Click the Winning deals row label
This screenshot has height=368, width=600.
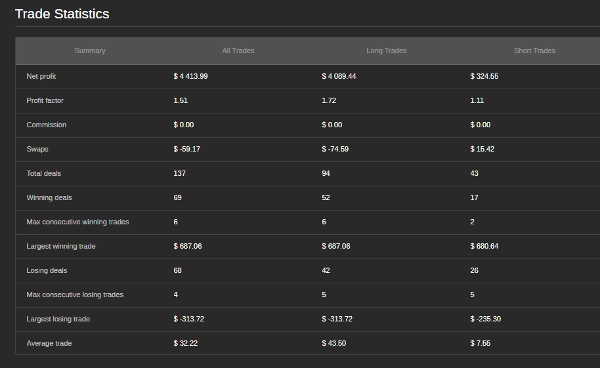[49, 198]
